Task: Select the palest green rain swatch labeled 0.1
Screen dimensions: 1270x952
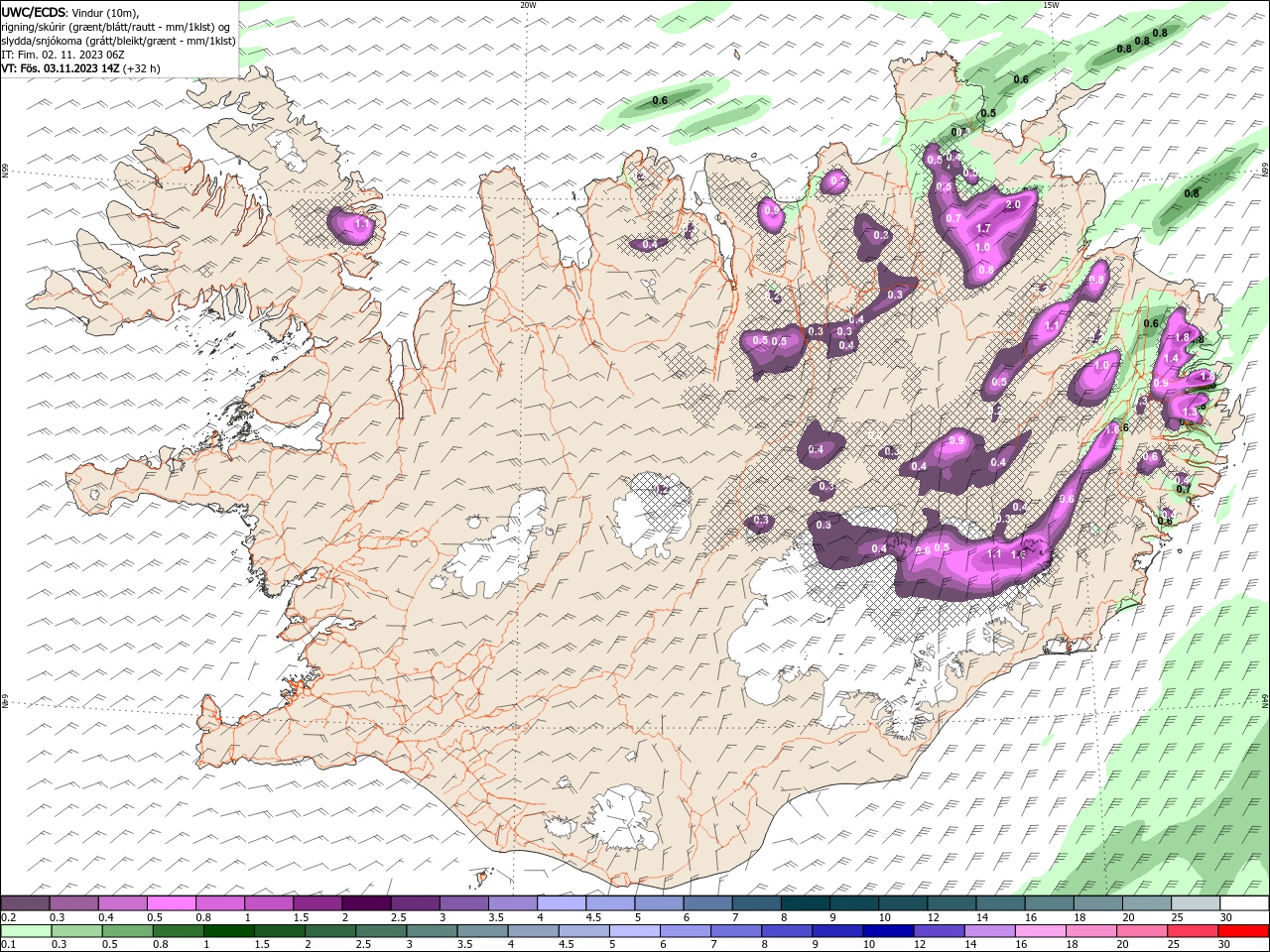Action: (28, 931)
